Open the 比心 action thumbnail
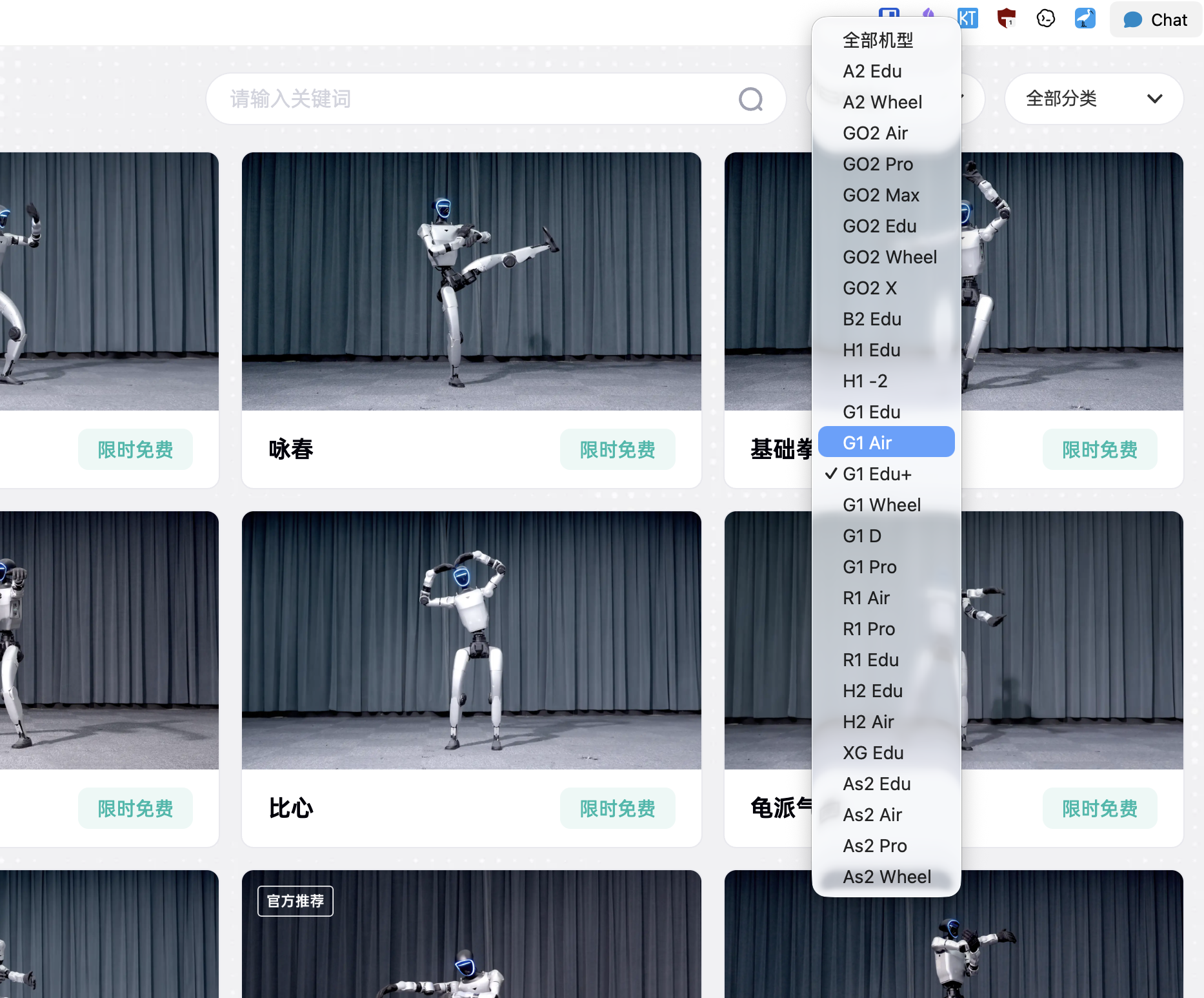Image resolution: width=1204 pixels, height=998 pixels. [x=471, y=640]
